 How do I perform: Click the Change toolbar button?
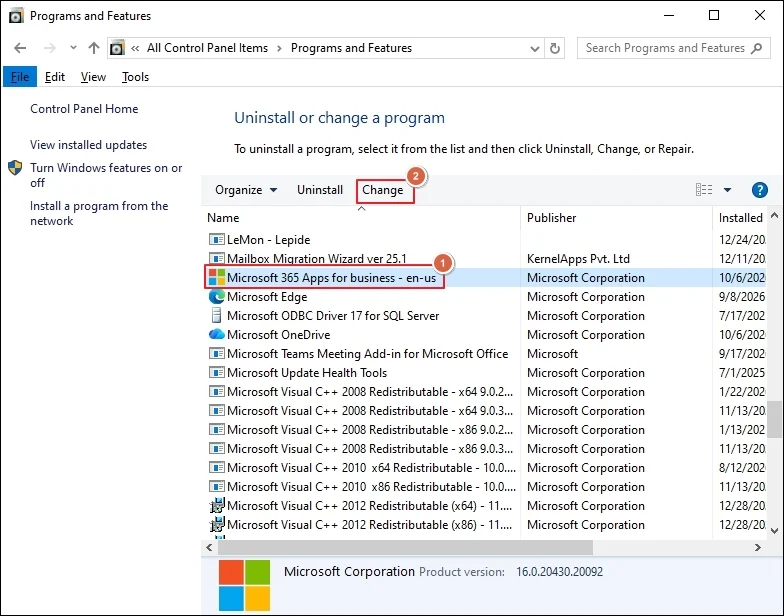click(383, 190)
